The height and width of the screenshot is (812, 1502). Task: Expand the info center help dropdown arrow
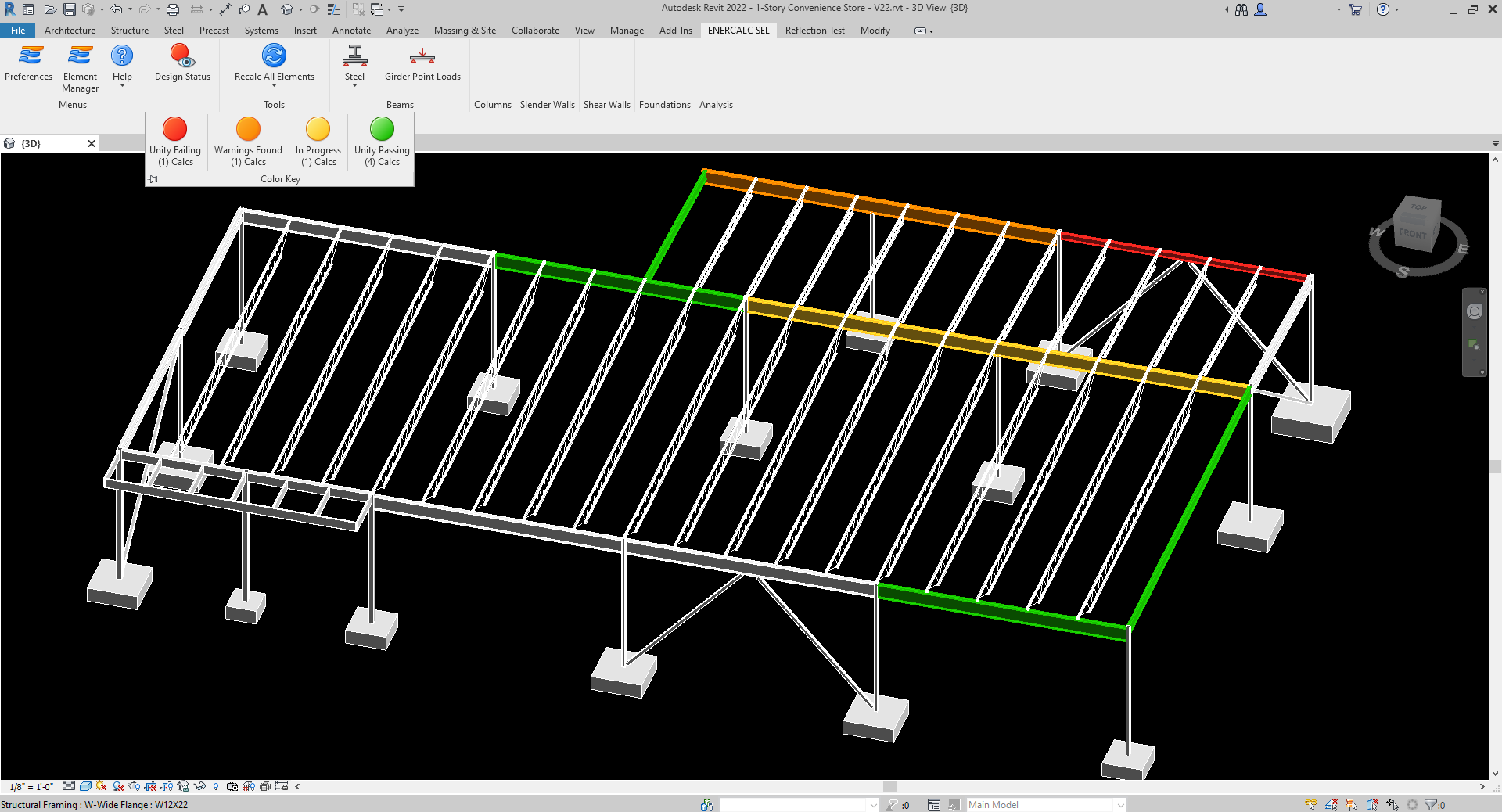[1396, 9]
